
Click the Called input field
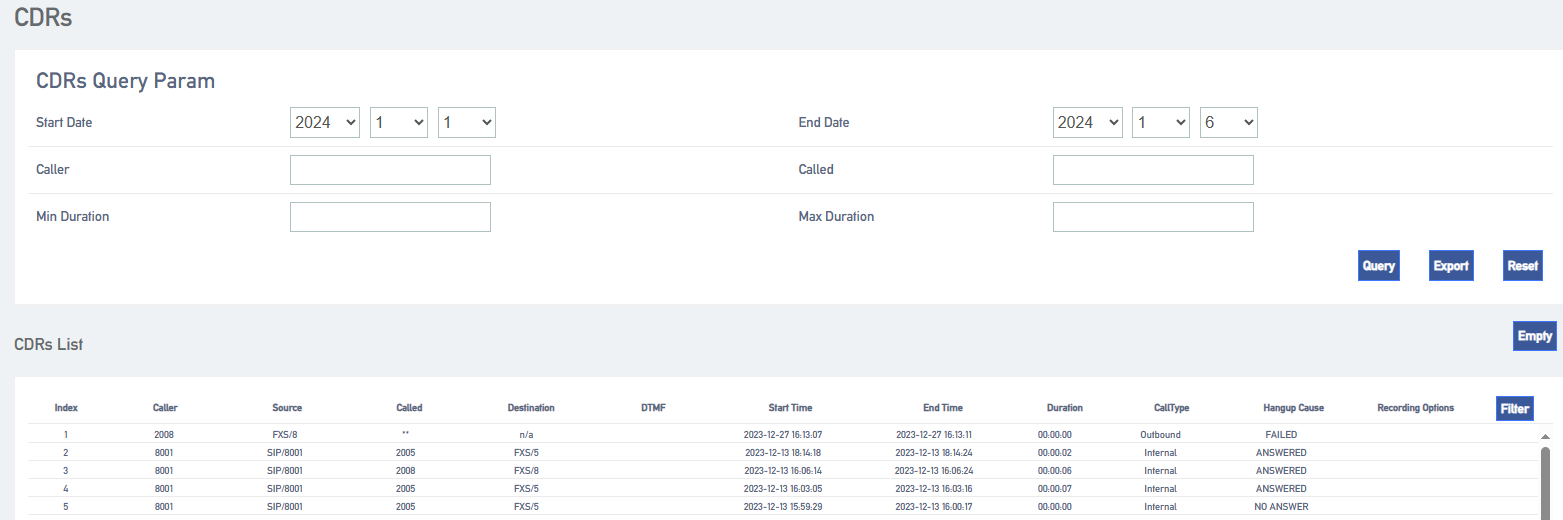[x=1153, y=170]
